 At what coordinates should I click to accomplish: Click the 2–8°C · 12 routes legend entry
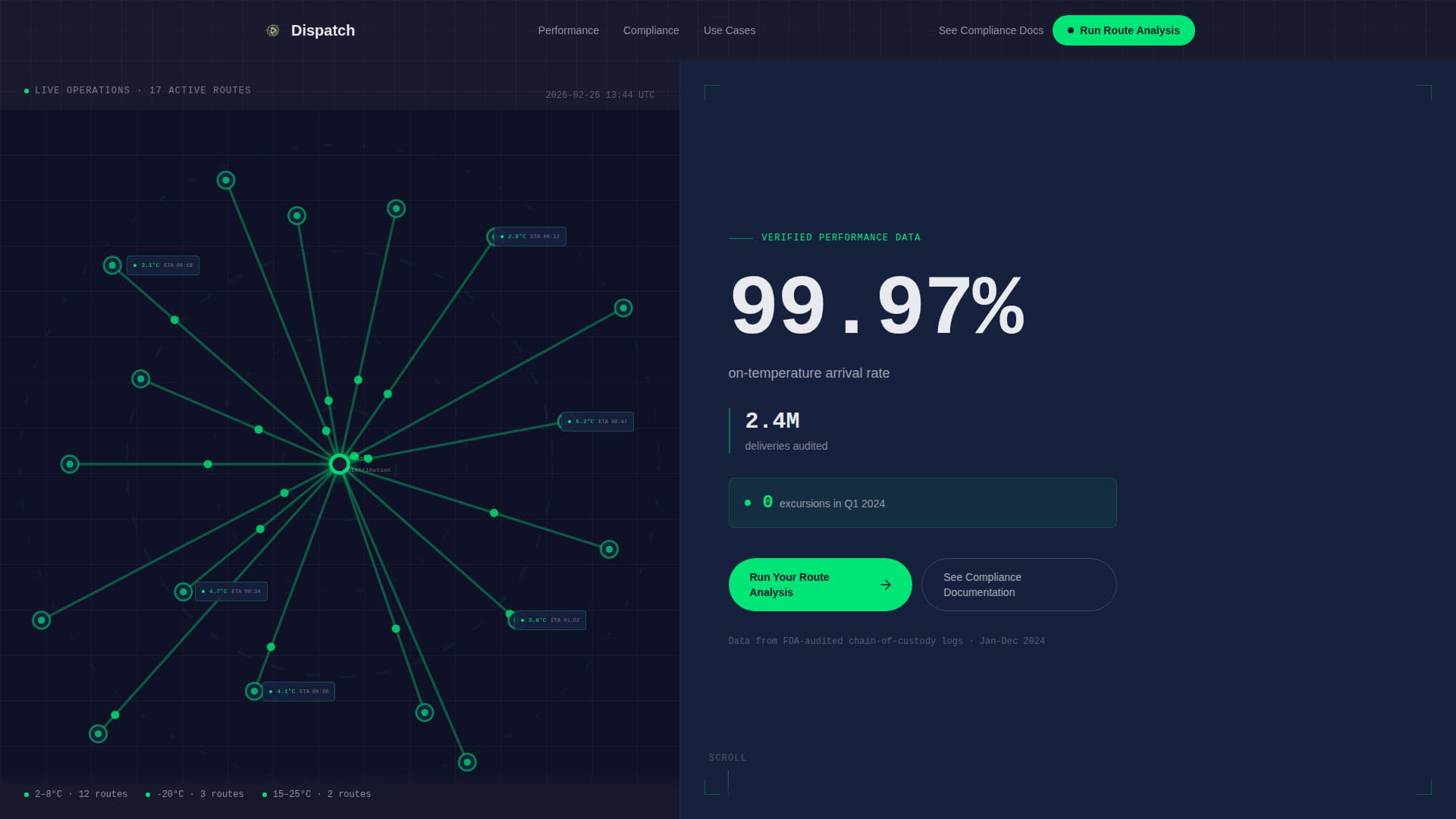click(x=76, y=794)
